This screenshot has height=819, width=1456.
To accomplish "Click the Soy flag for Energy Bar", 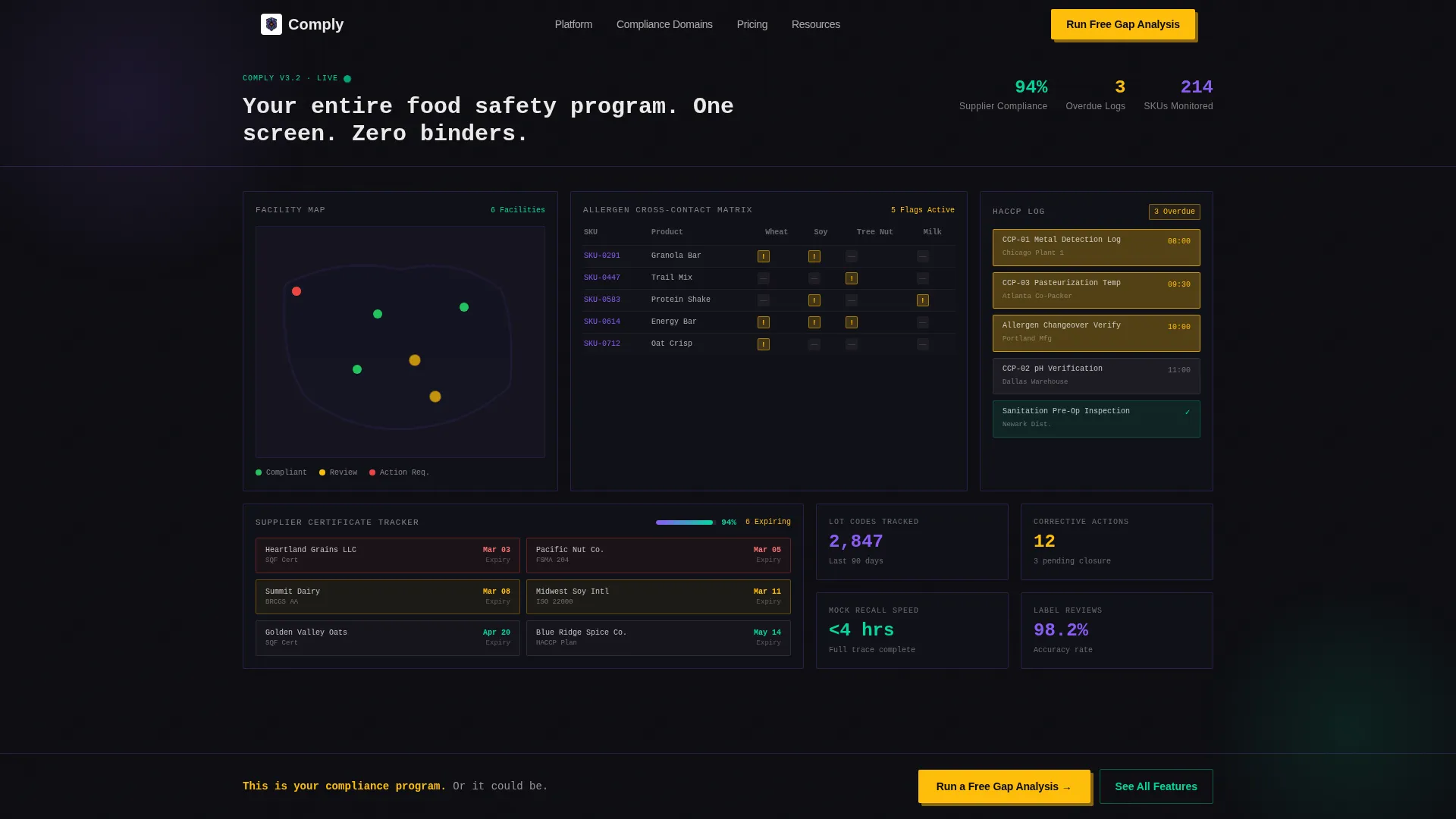I will click(814, 322).
